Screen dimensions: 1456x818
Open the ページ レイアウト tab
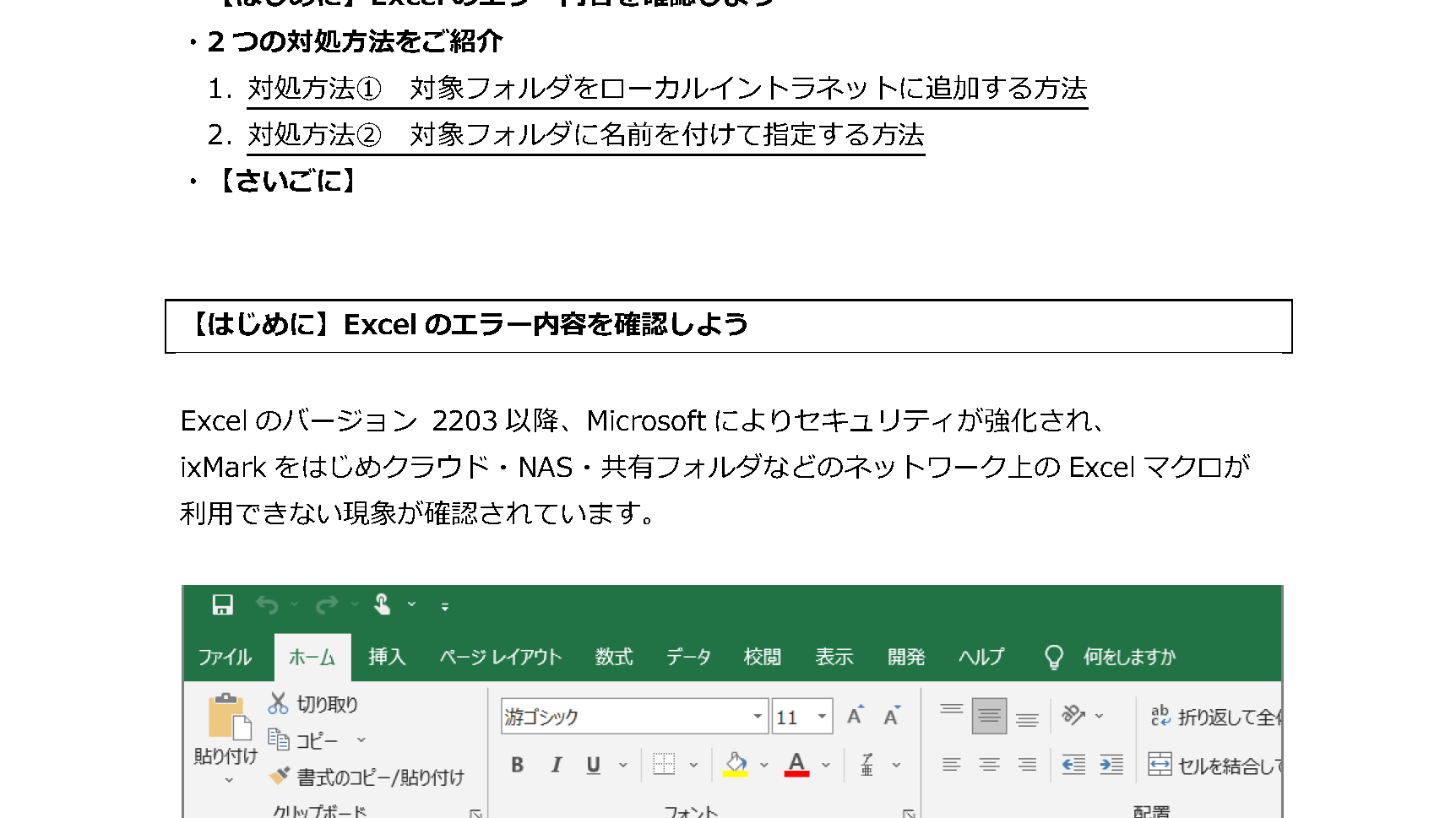(500, 657)
